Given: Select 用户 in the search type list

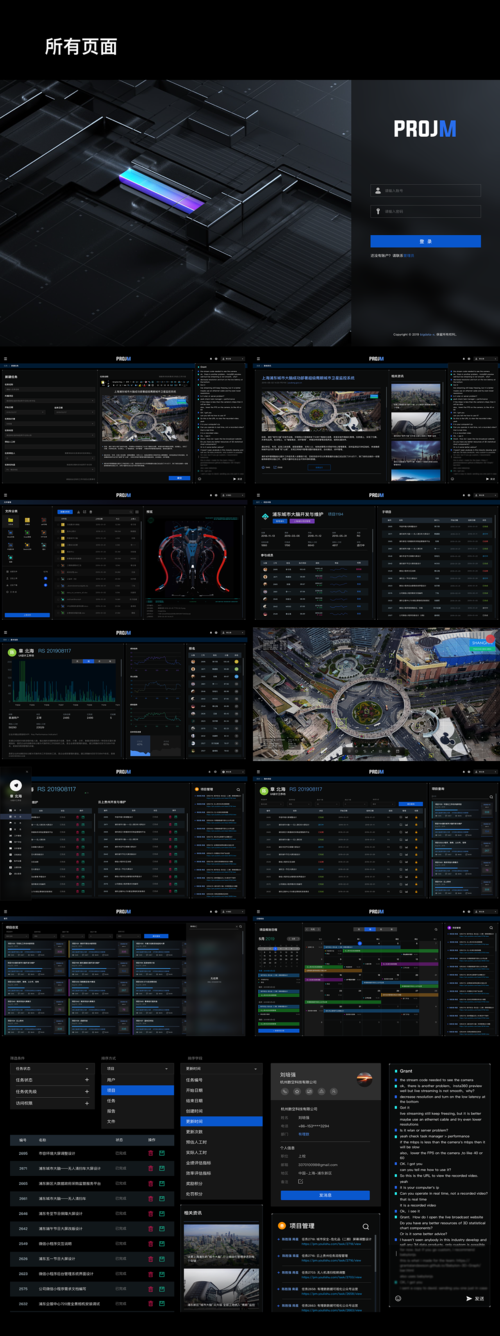Looking at the screenshot, I should (x=137, y=1080).
